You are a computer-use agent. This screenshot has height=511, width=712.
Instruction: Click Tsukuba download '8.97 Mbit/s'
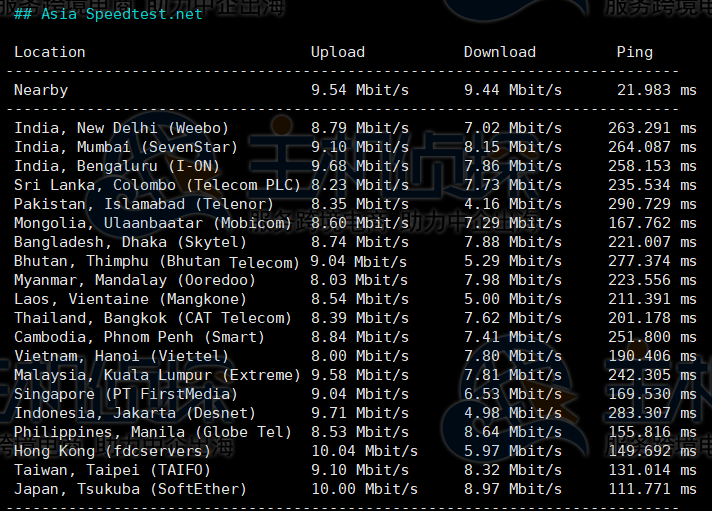[x=513, y=491]
